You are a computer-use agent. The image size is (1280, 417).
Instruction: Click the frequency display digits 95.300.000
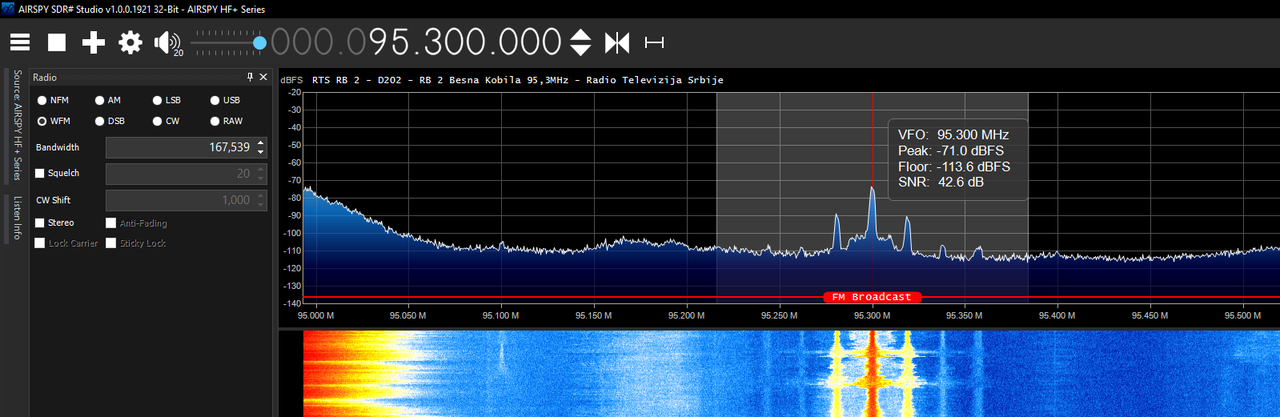[x=466, y=42]
